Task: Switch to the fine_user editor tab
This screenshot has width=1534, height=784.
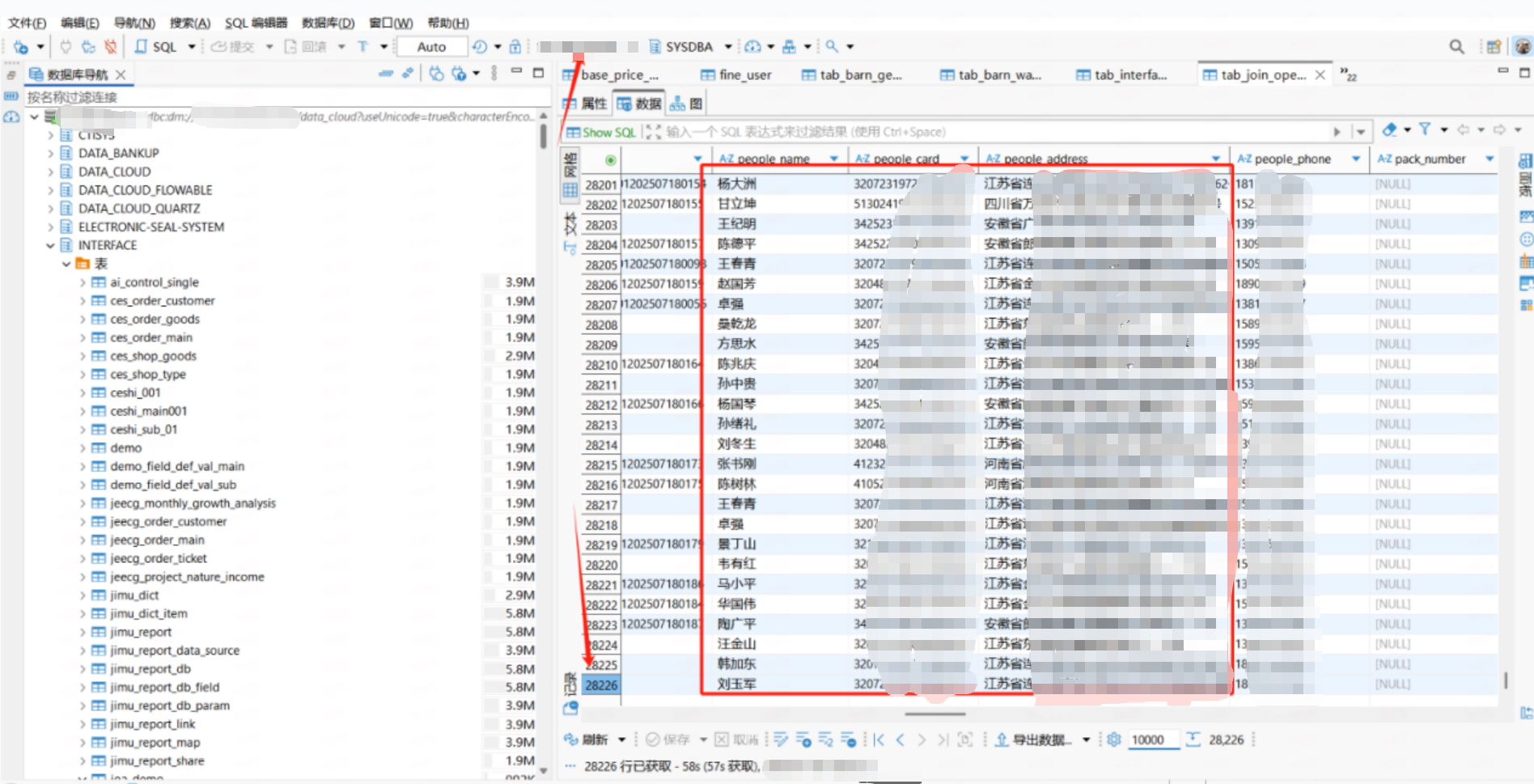Action: pos(736,74)
